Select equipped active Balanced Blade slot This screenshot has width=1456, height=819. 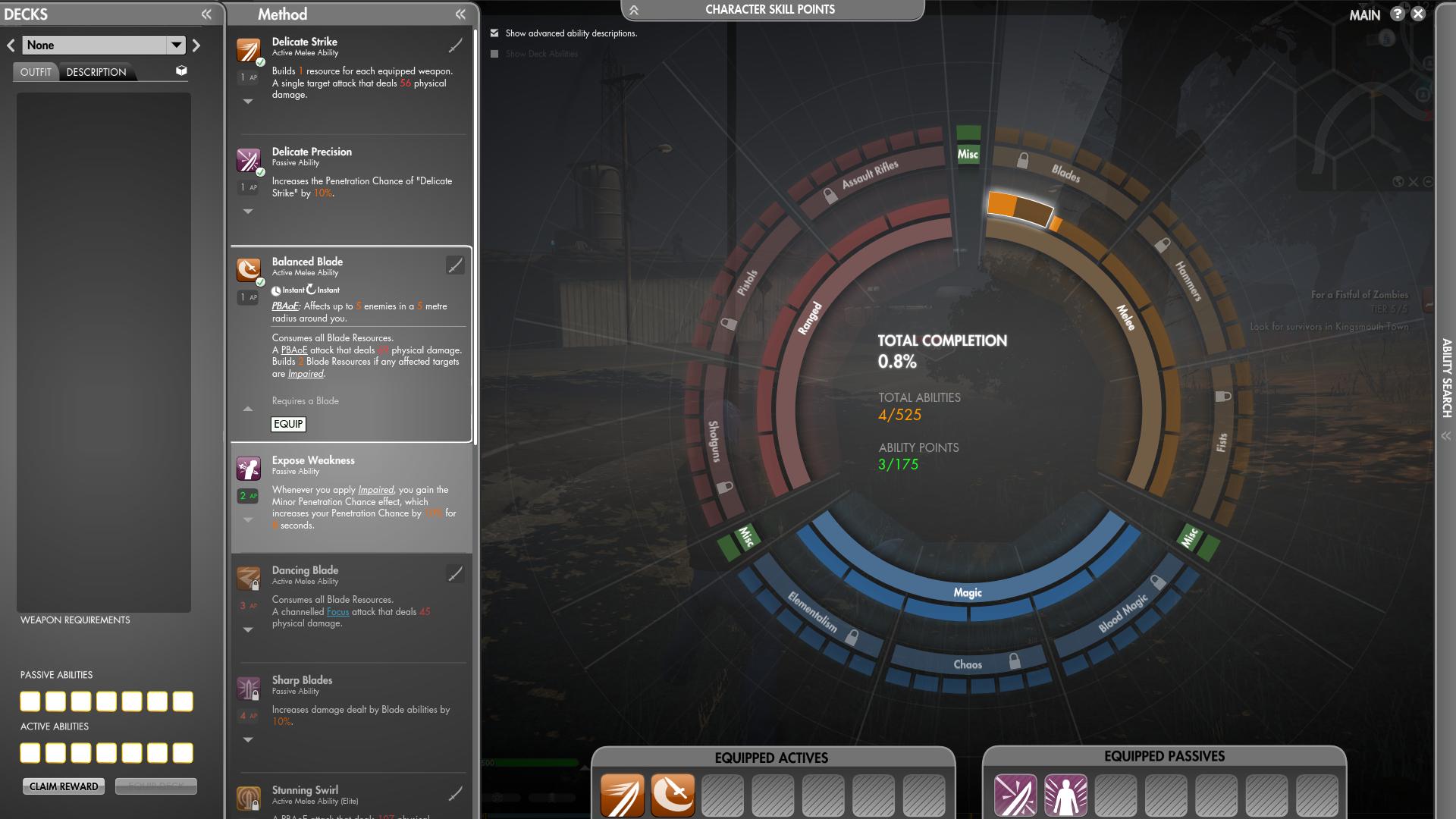pyautogui.click(x=673, y=795)
